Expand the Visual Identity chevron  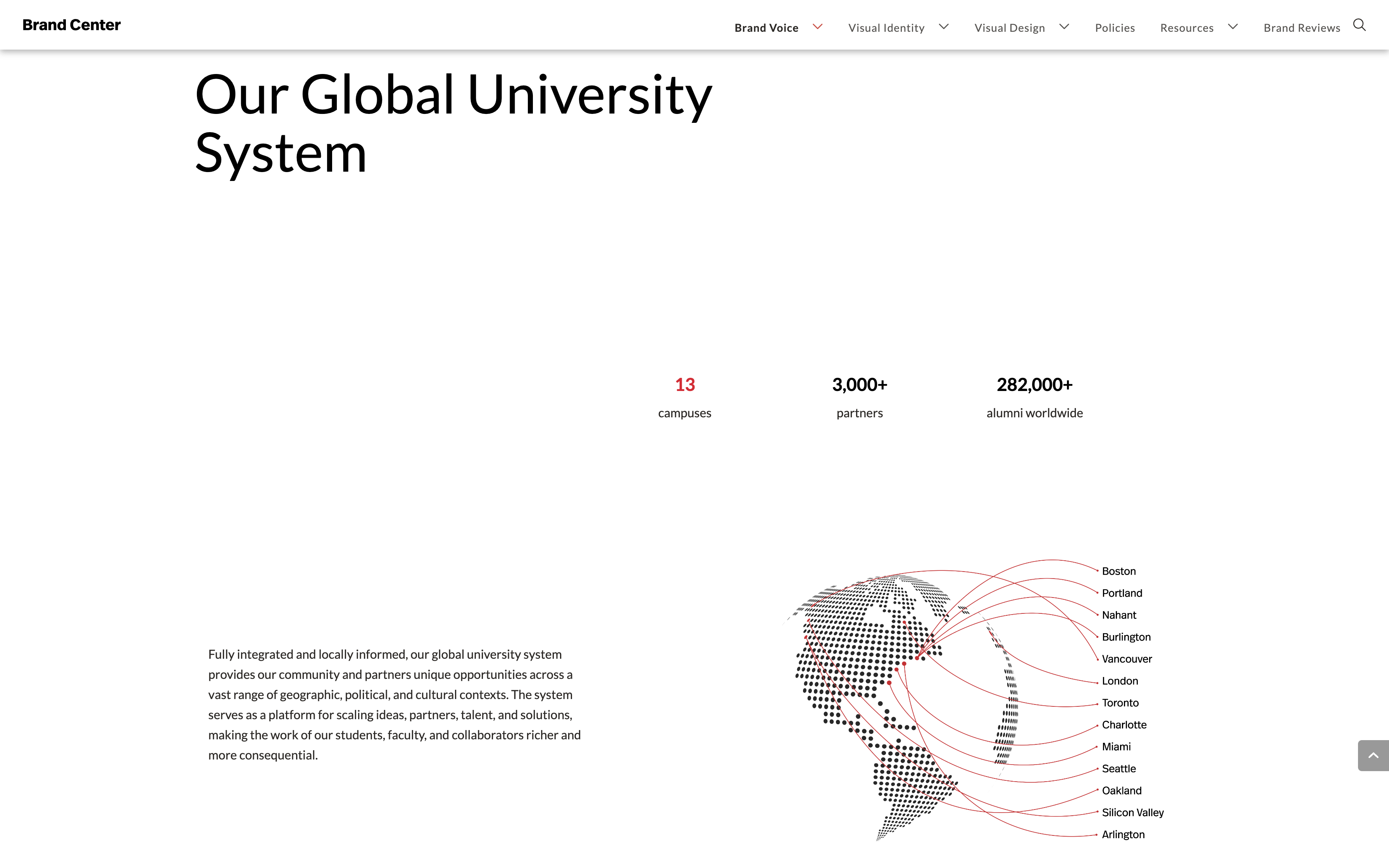[x=944, y=26]
